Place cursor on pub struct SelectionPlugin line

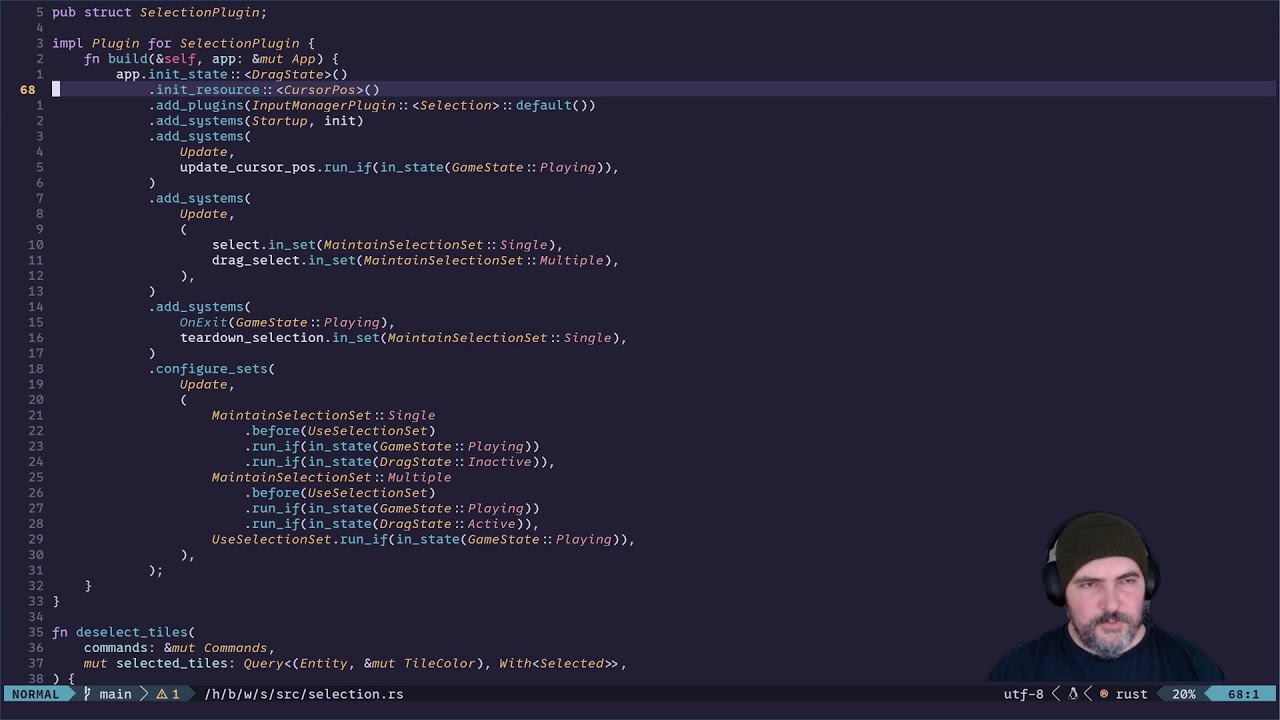point(160,13)
